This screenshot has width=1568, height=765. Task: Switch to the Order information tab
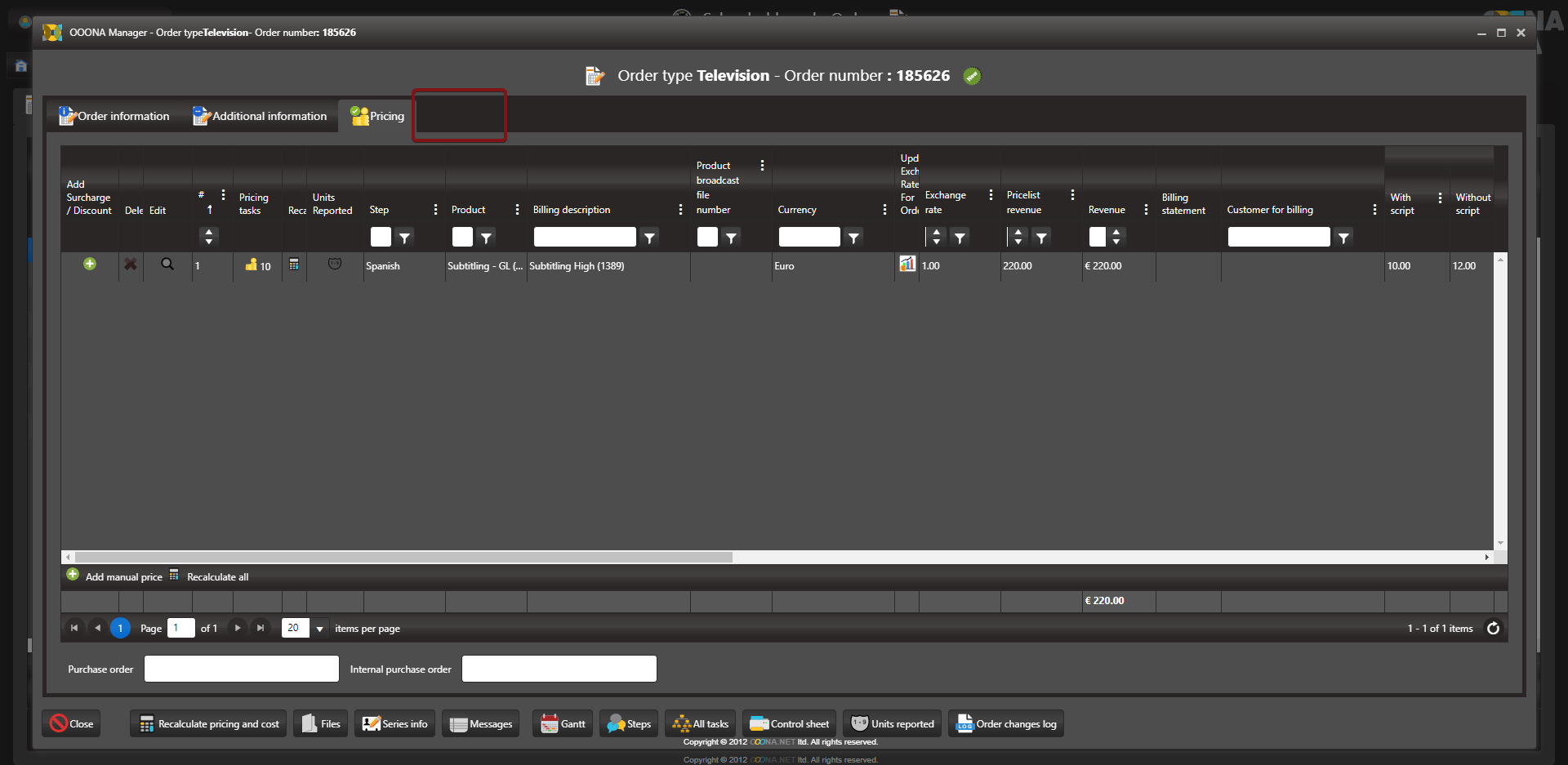click(x=114, y=116)
